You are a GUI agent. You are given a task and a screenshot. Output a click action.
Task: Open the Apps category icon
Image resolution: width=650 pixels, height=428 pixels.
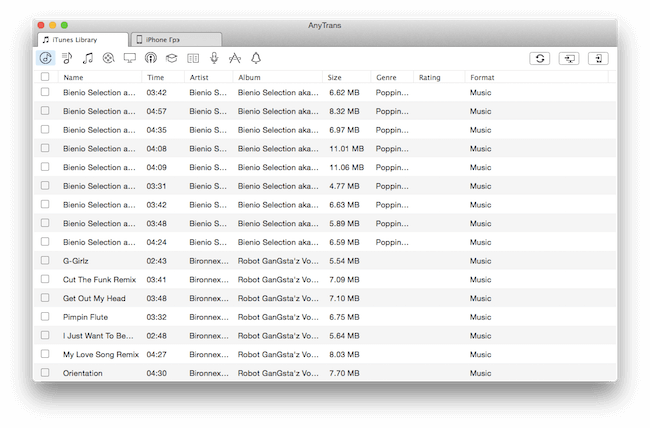click(x=235, y=58)
